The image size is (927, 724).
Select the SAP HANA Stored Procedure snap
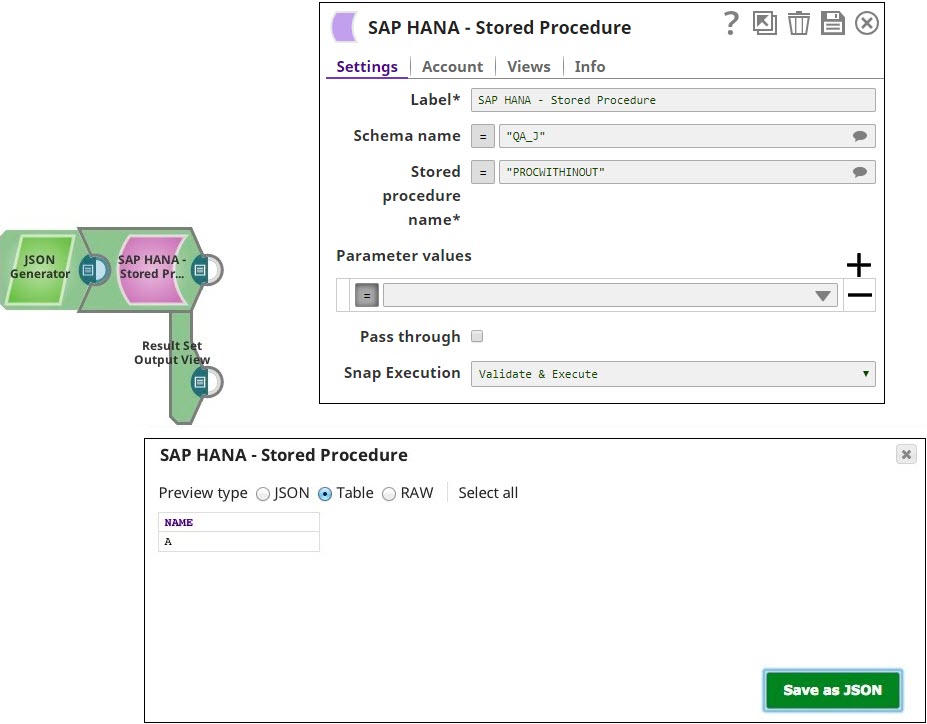pos(151,268)
